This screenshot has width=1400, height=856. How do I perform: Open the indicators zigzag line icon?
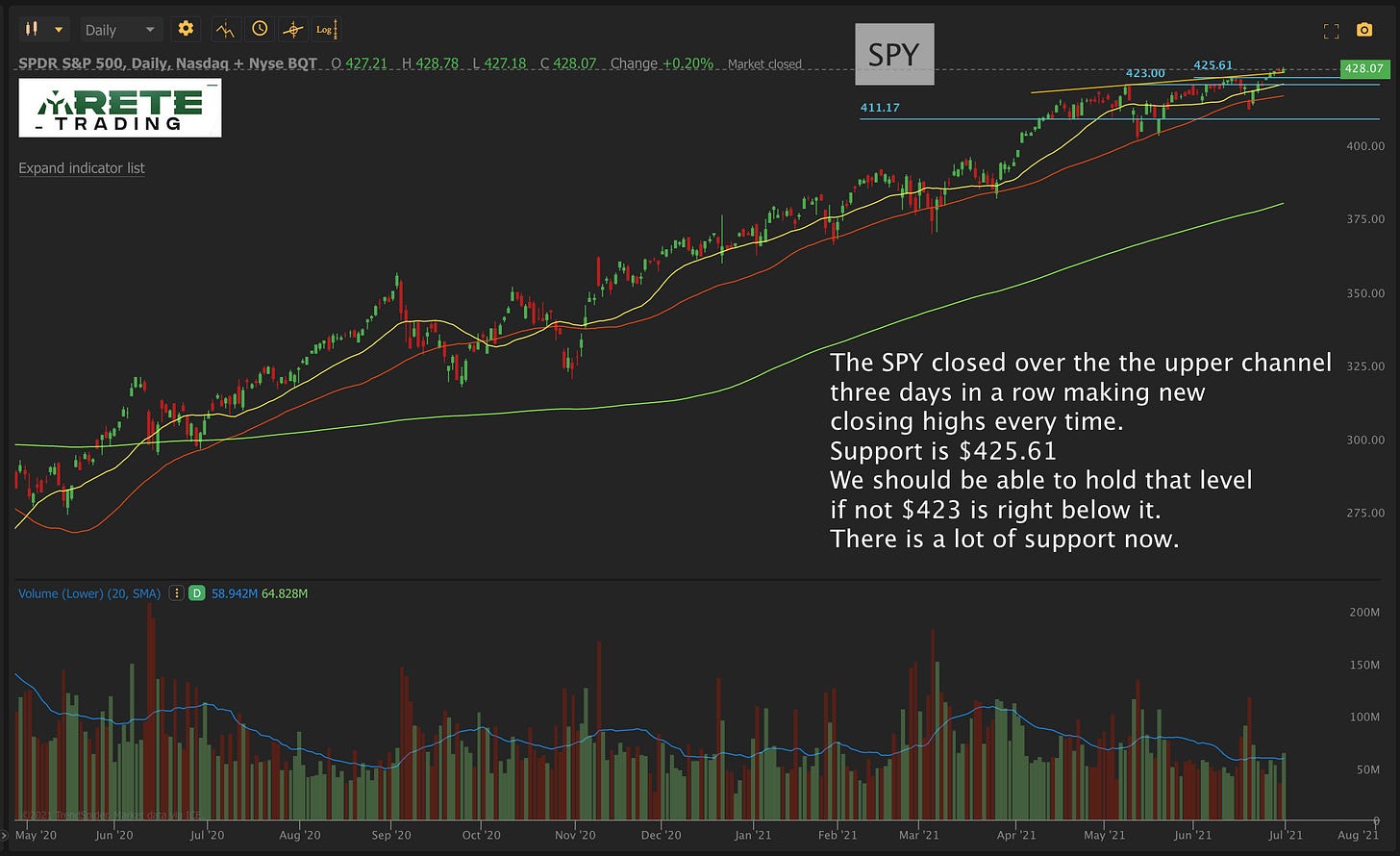tap(225, 30)
